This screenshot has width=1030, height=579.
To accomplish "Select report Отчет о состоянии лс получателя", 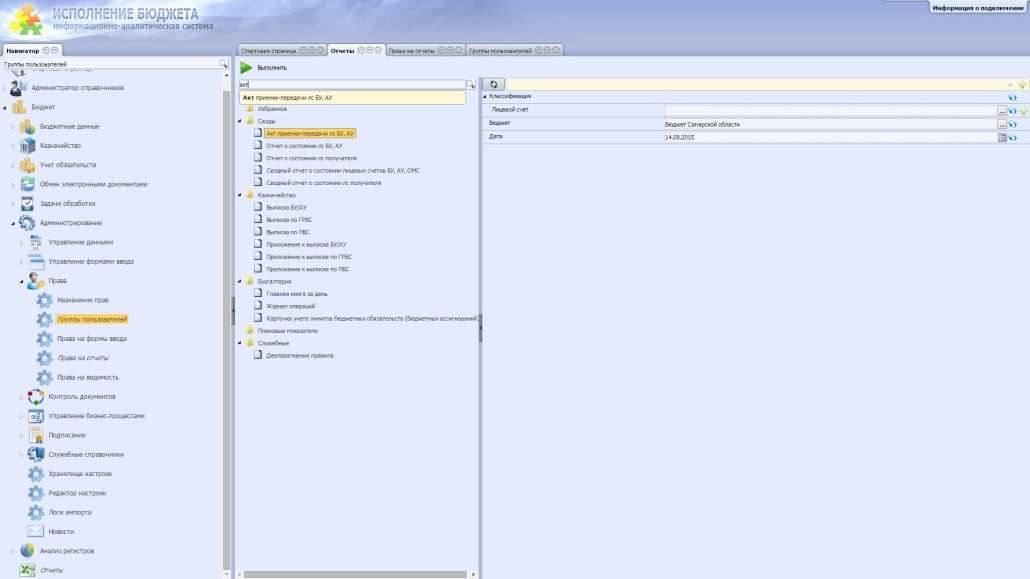I will tap(311, 158).
